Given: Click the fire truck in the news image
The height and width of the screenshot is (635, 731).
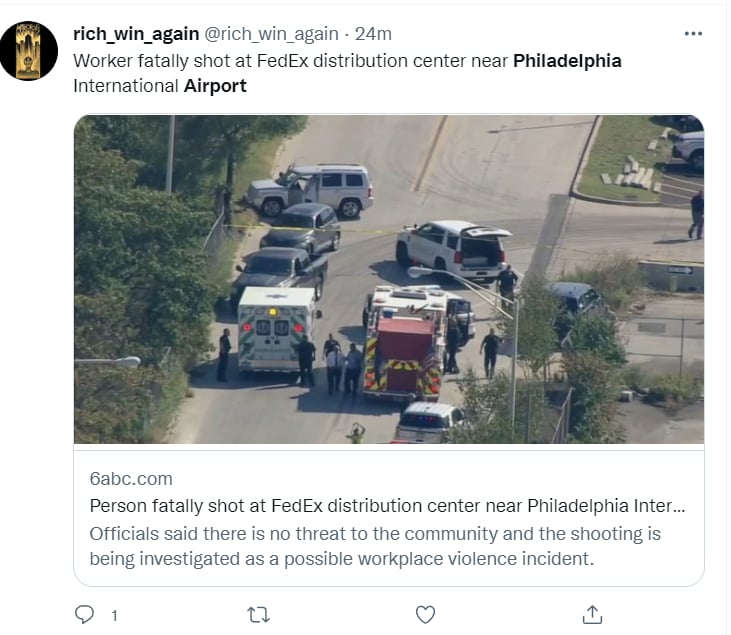Looking at the screenshot, I should pos(407,343).
